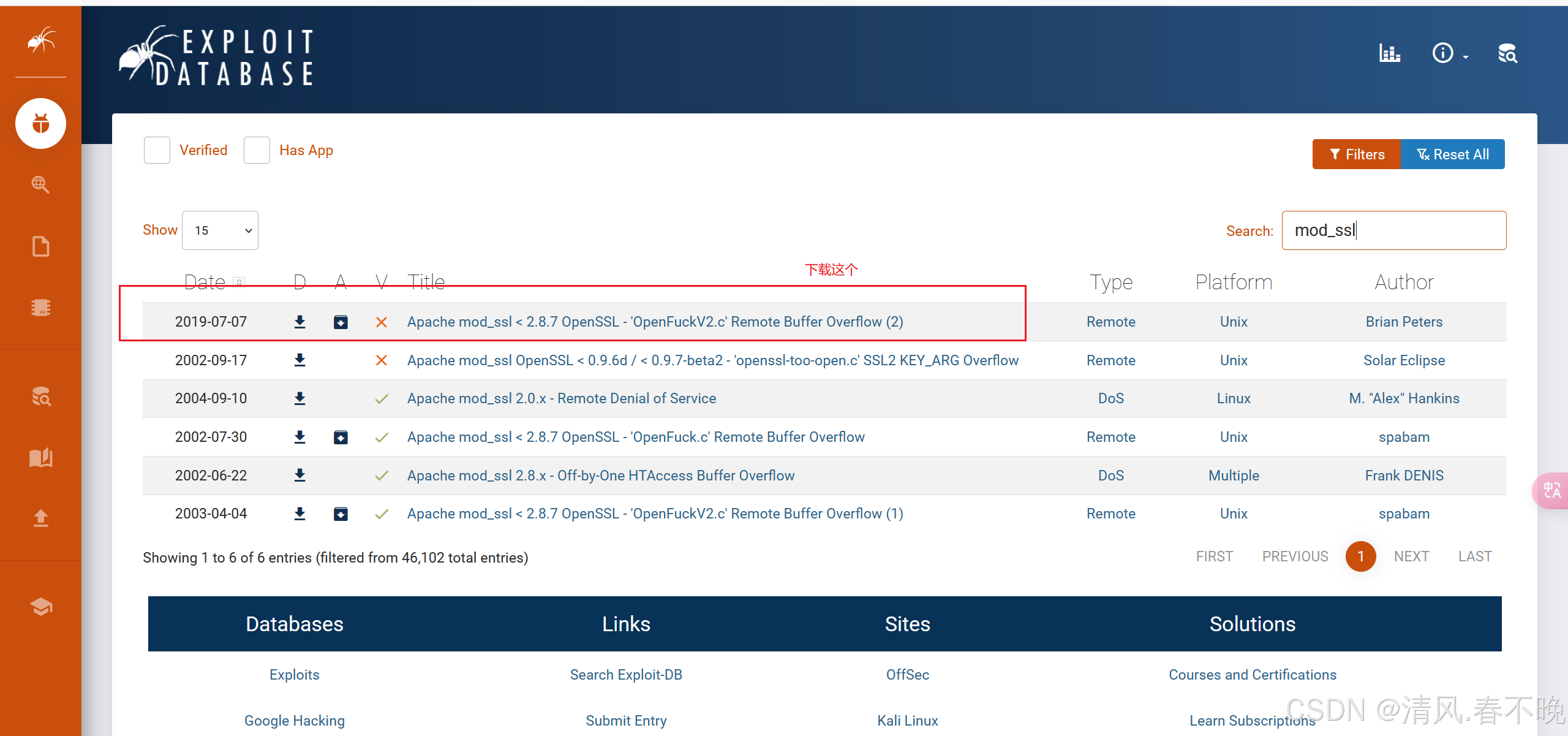The height and width of the screenshot is (736, 1568).
Task: Open the Papers document icon in sidebar
Action: [40, 246]
